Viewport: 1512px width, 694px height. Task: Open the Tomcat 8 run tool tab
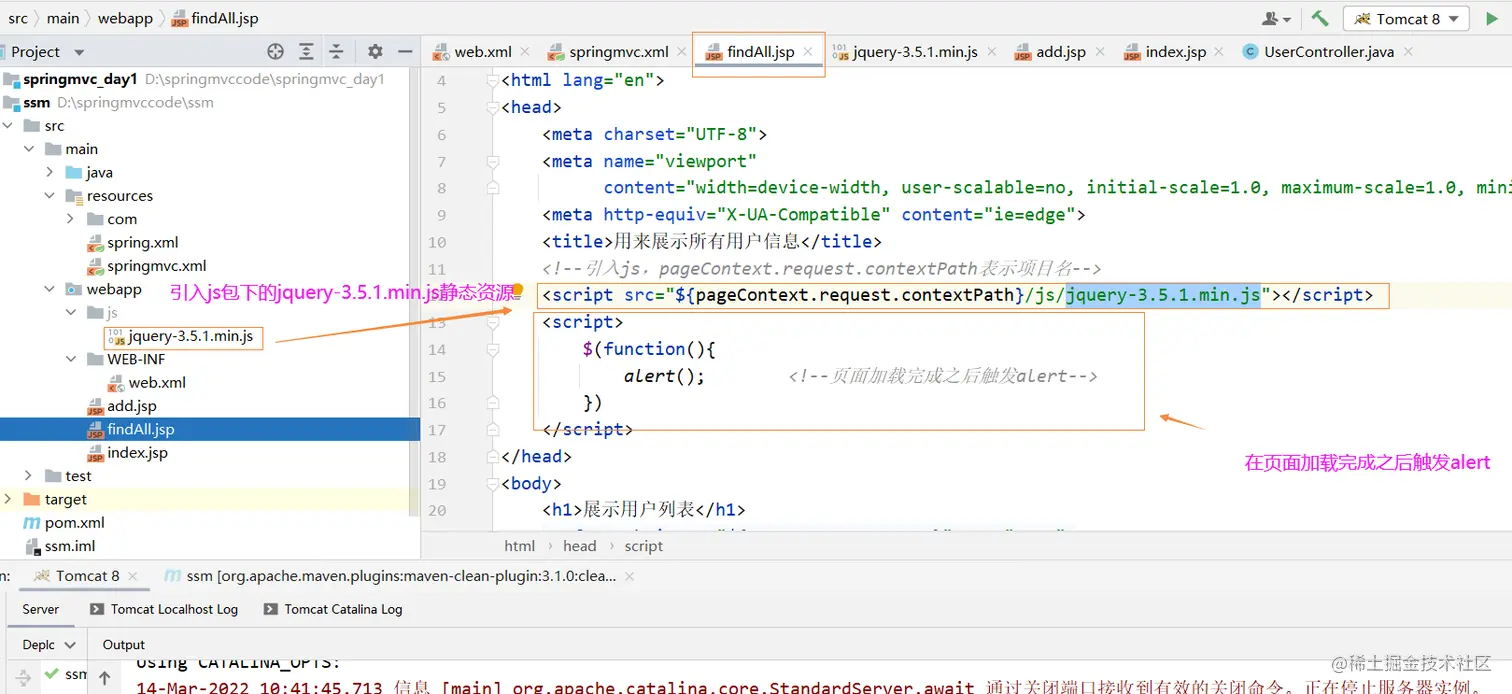tap(77, 576)
